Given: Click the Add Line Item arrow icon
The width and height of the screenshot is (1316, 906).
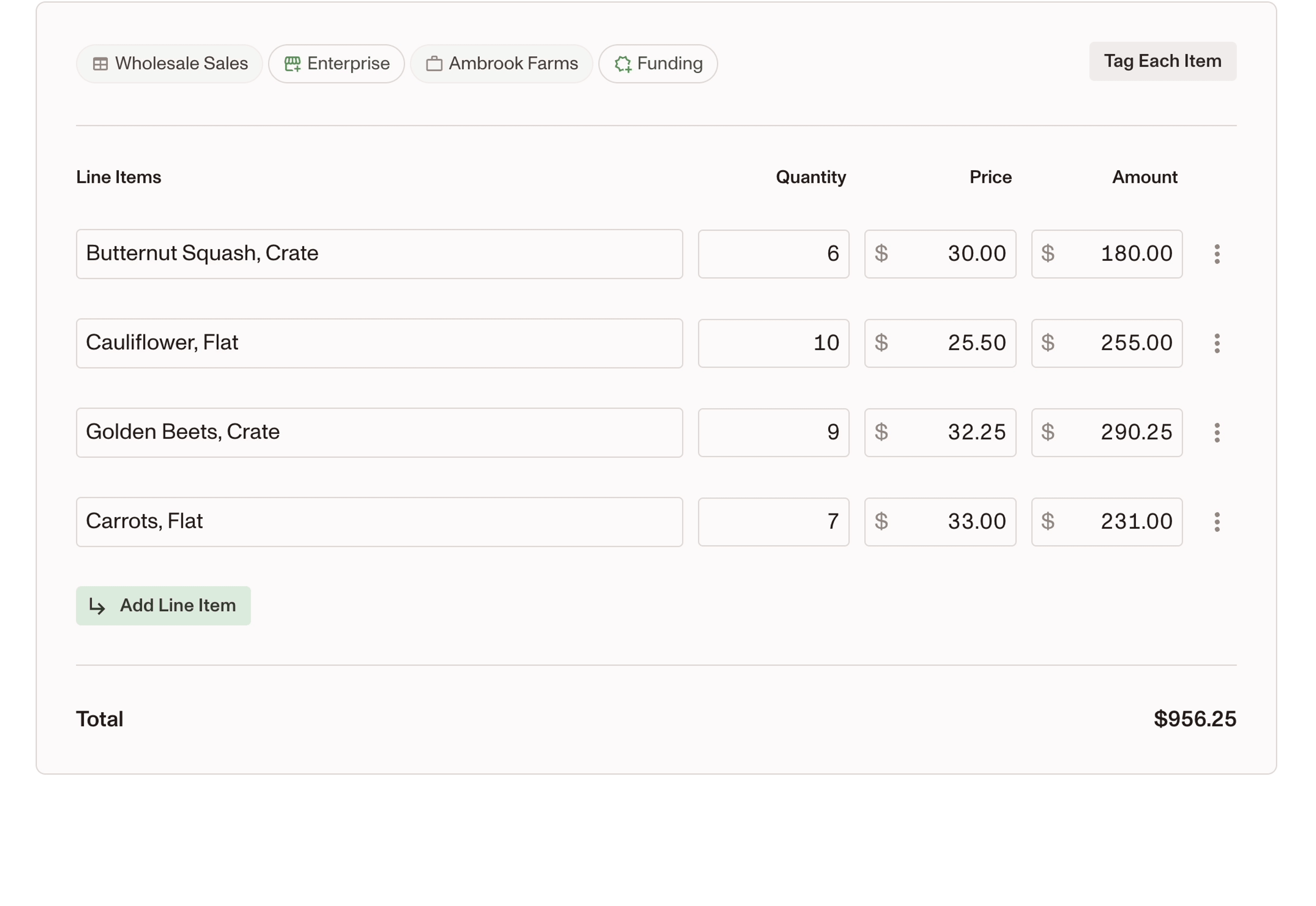Looking at the screenshot, I should click(x=97, y=606).
